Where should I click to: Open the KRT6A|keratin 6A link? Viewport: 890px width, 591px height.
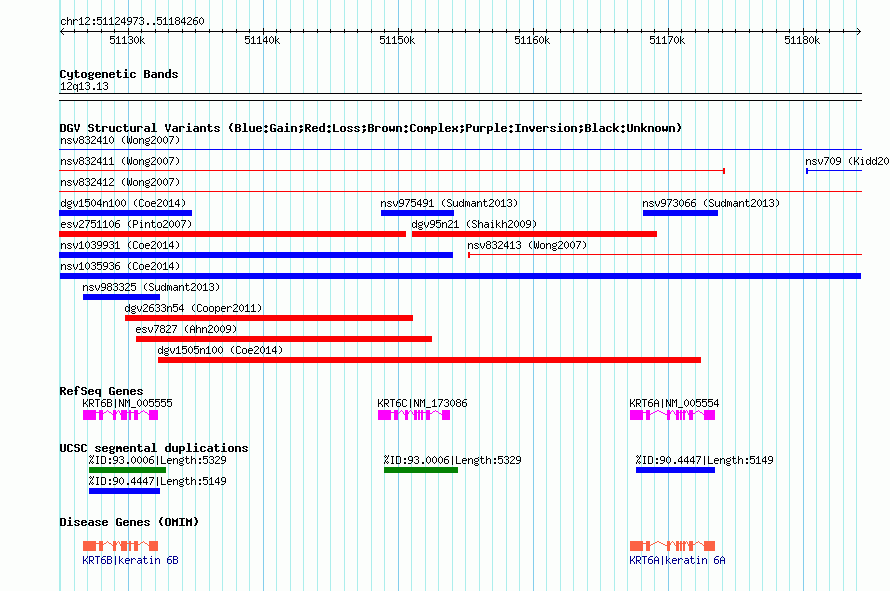[x=677, y=560]
